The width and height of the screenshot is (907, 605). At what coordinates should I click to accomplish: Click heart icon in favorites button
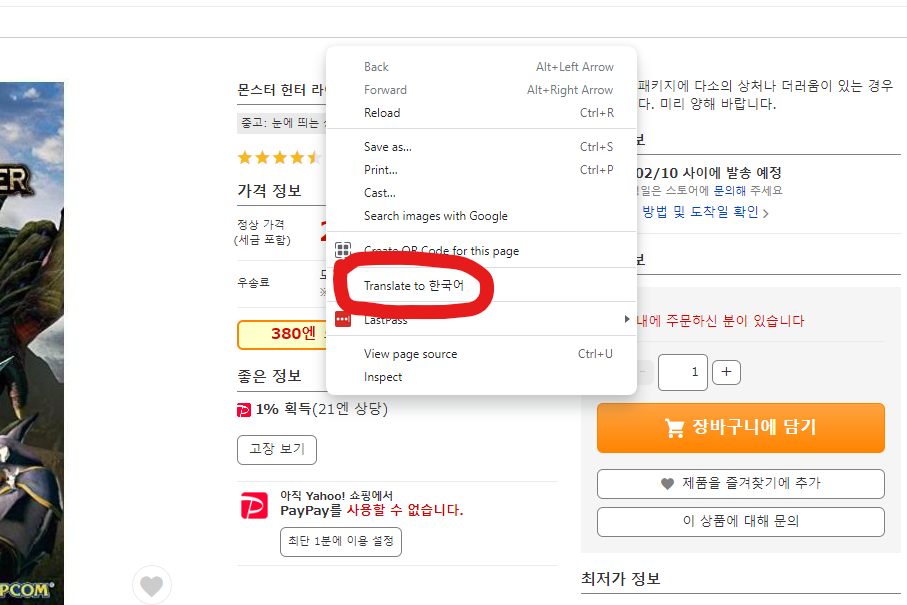667,484
